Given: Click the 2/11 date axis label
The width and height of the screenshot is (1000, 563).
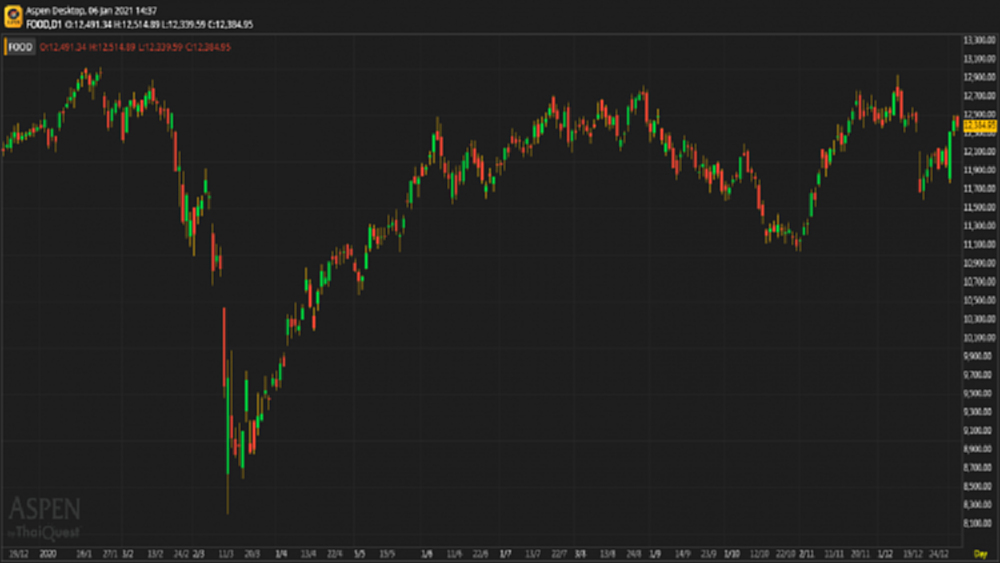Looking at the screenshot, I should coord(806,554).
